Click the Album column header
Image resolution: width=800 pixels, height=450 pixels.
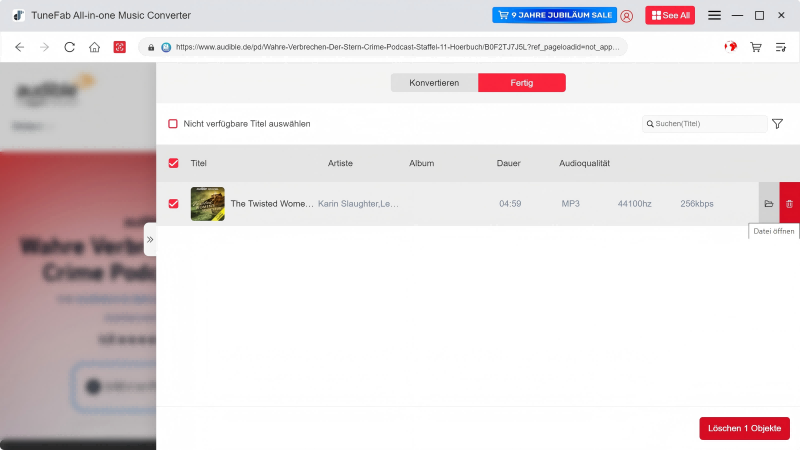[421, 163]
